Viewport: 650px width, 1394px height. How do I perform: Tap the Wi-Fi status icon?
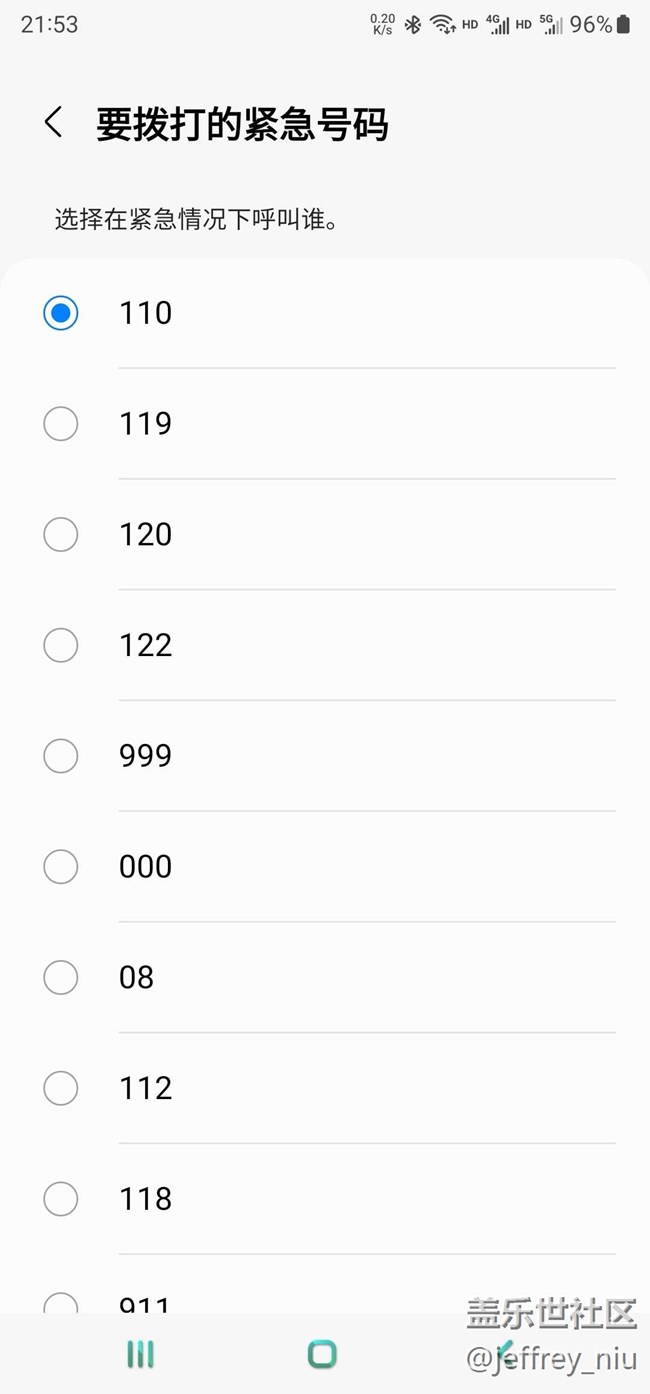click(442, 25)
